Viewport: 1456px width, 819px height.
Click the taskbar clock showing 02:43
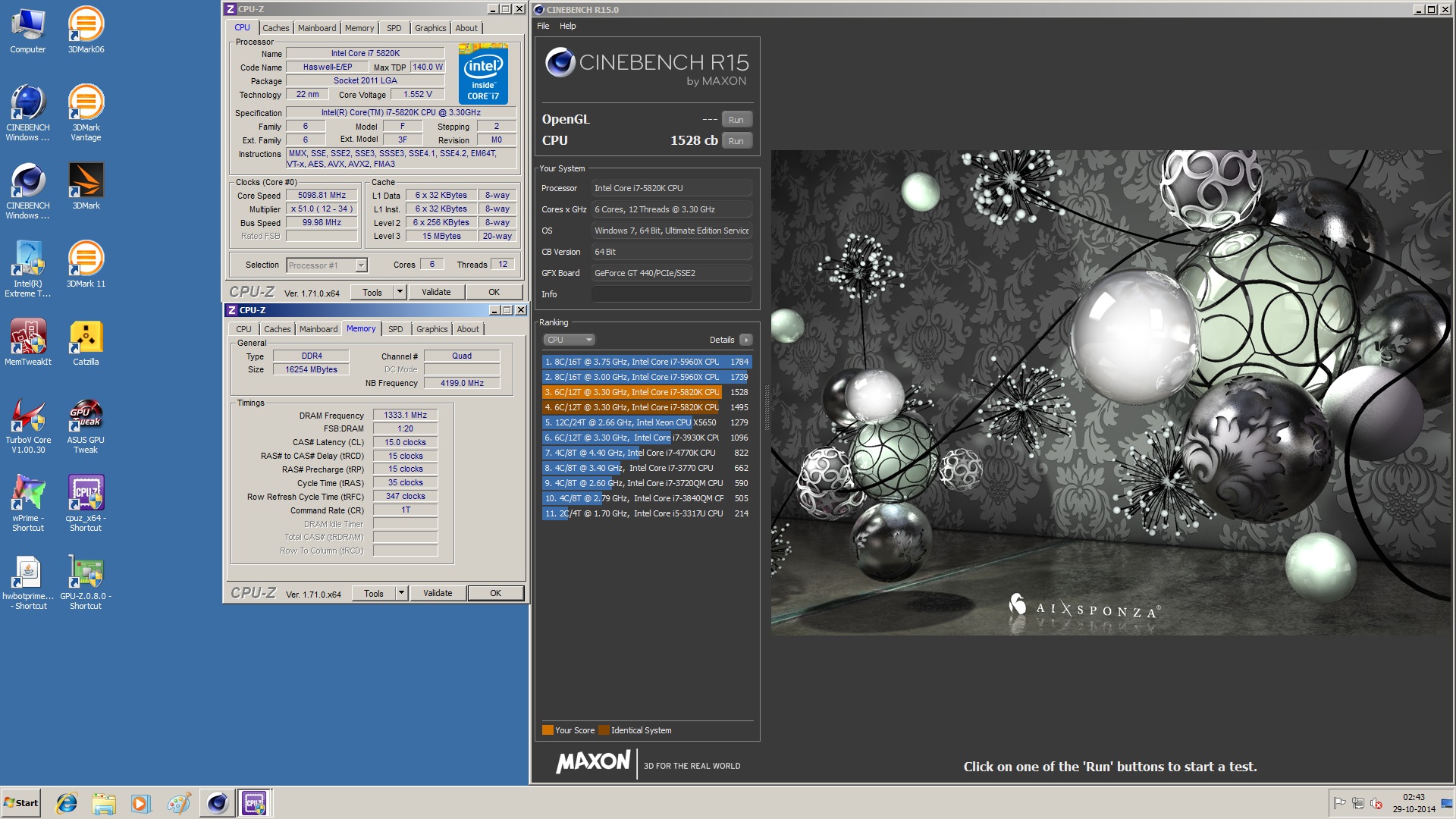pyautogui.click(x=1414, y=803)
